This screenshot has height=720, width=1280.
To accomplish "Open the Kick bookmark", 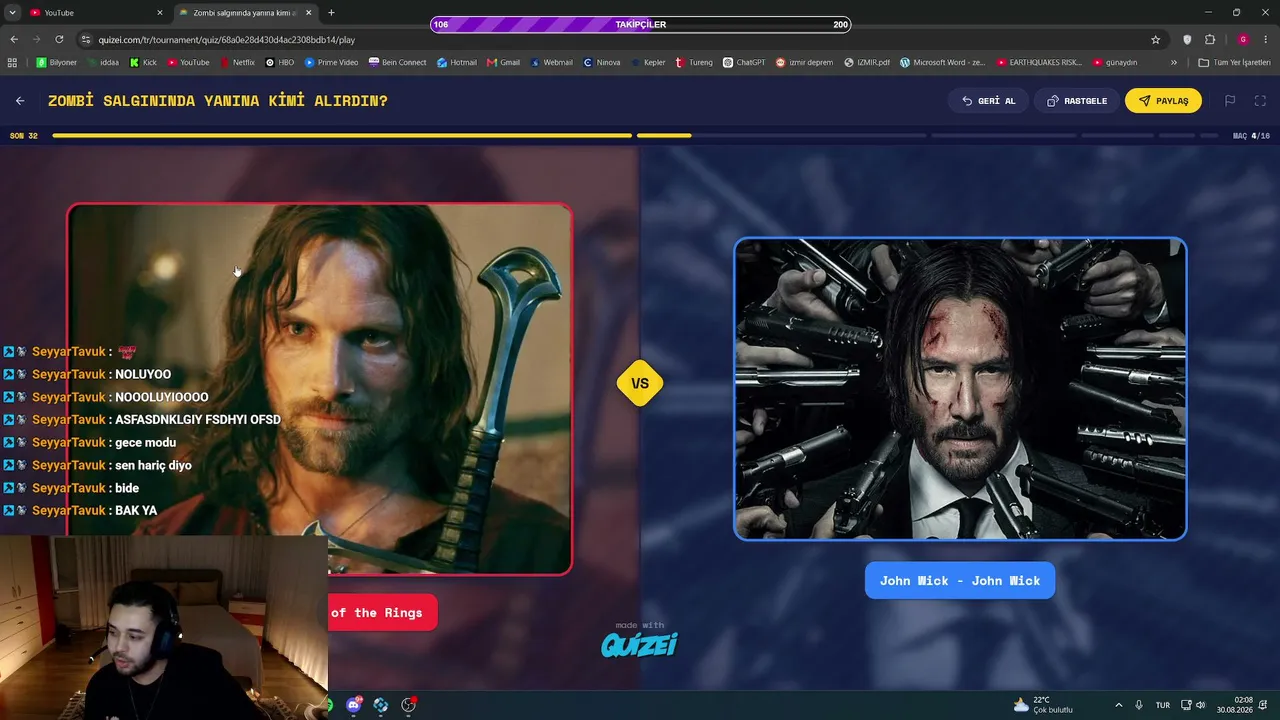I will (x=143, y=62).
